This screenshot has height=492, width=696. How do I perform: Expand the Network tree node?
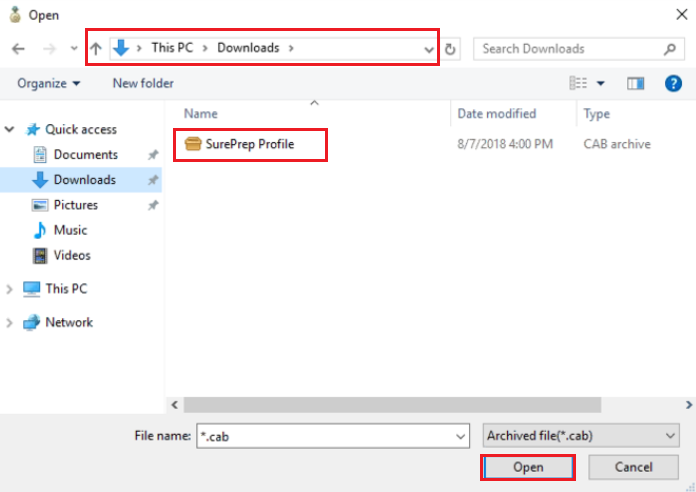click(x=9, y=323)
